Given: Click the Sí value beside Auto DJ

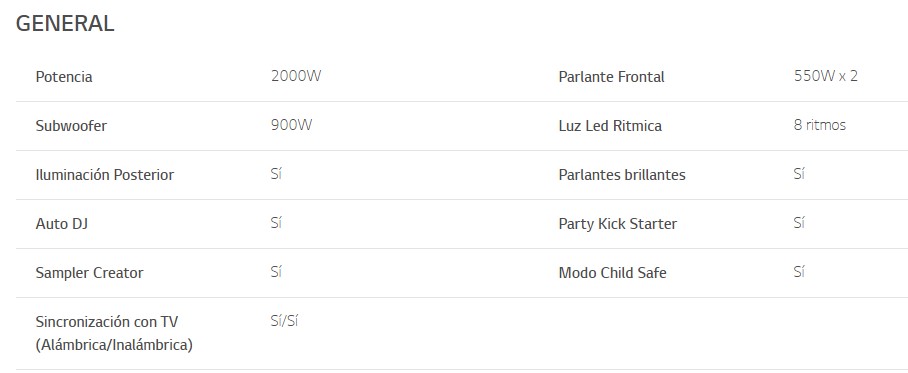Looking at the screenshot, I should click(x=276, y=223).
